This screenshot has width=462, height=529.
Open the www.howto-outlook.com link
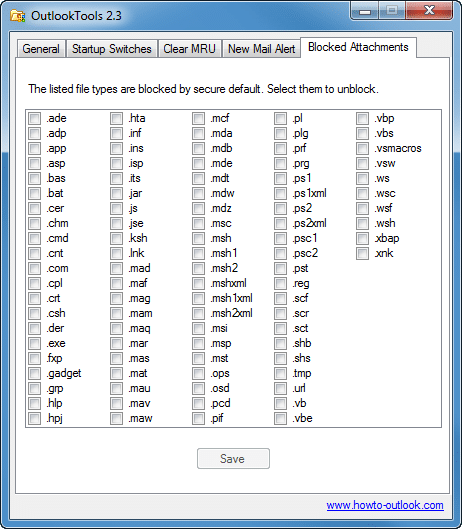click(385, 505)
